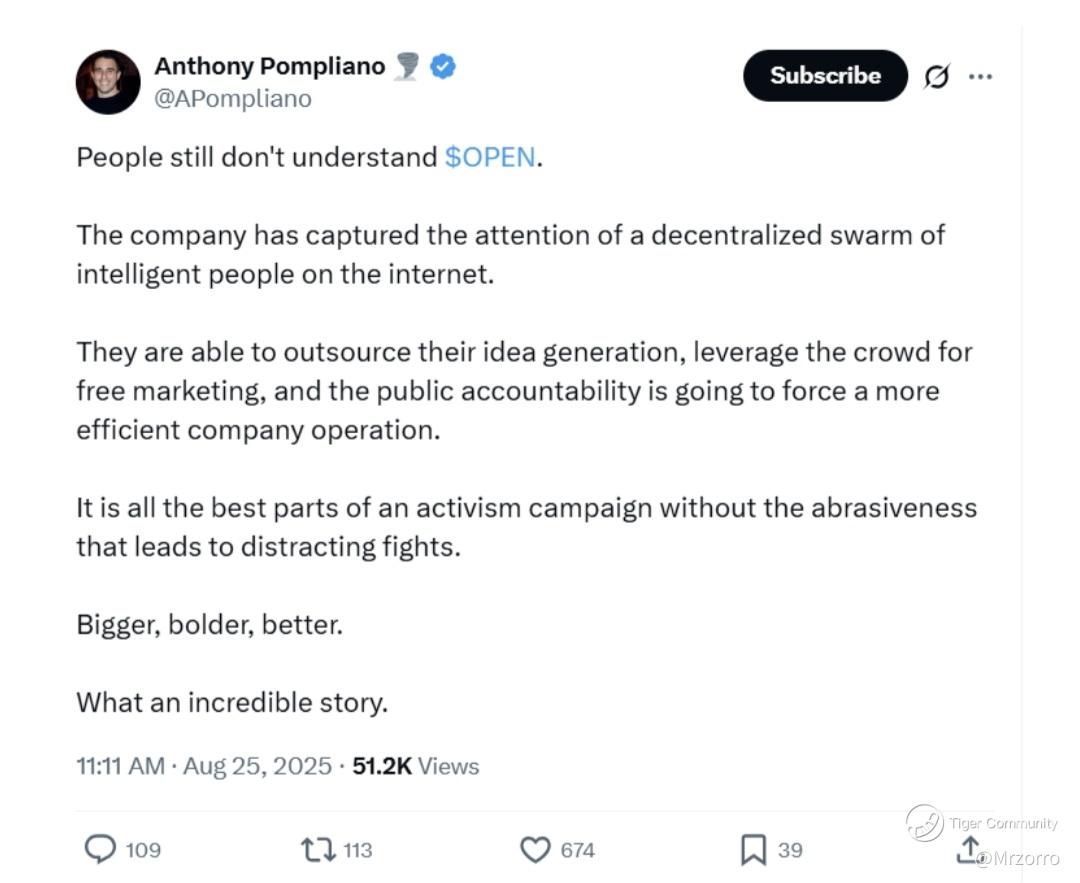View the 51.2K Views analytics

tap(416, 766)
